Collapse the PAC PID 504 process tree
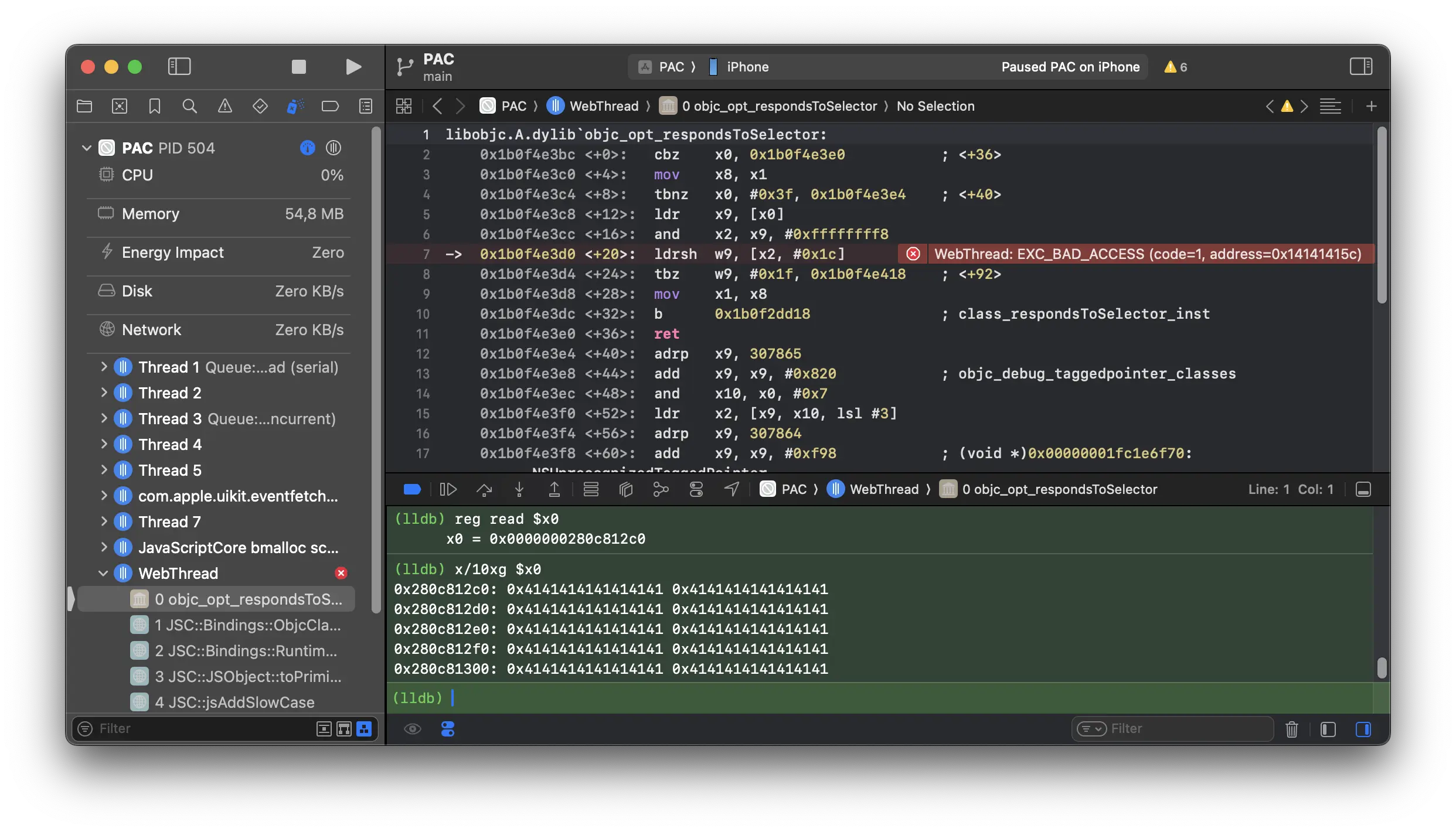Viewport: 1456px width, 832px height. point(87,148)
